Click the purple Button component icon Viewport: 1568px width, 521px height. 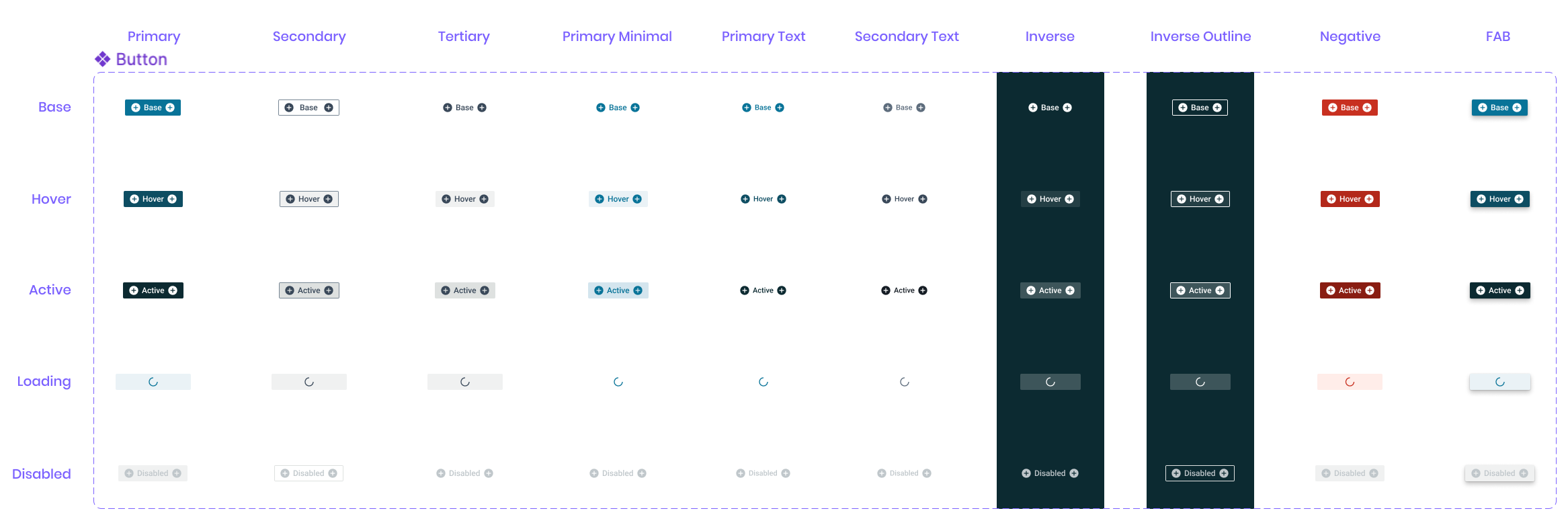tap(102, 59)
